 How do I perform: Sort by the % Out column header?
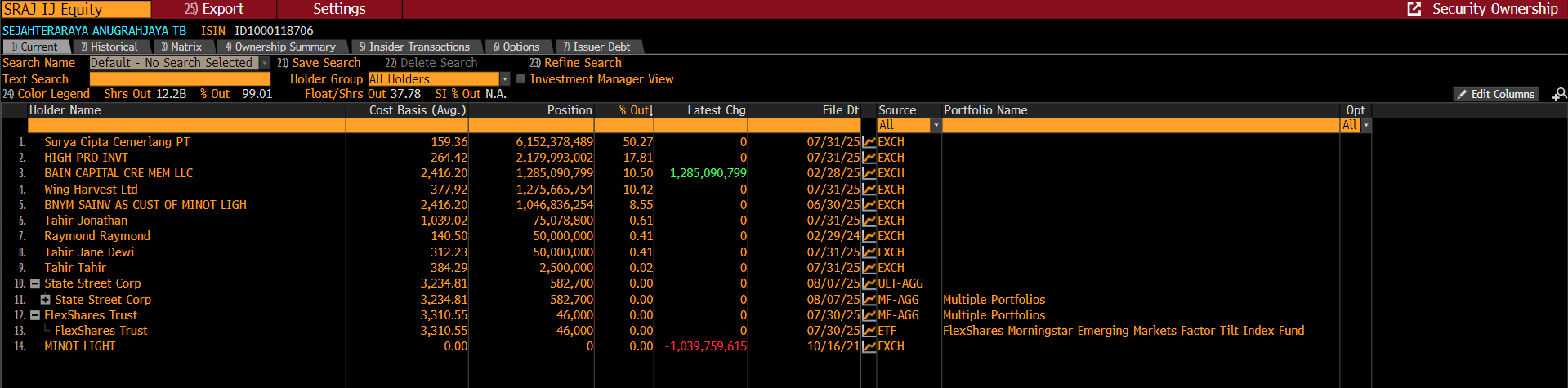[635, 110]
